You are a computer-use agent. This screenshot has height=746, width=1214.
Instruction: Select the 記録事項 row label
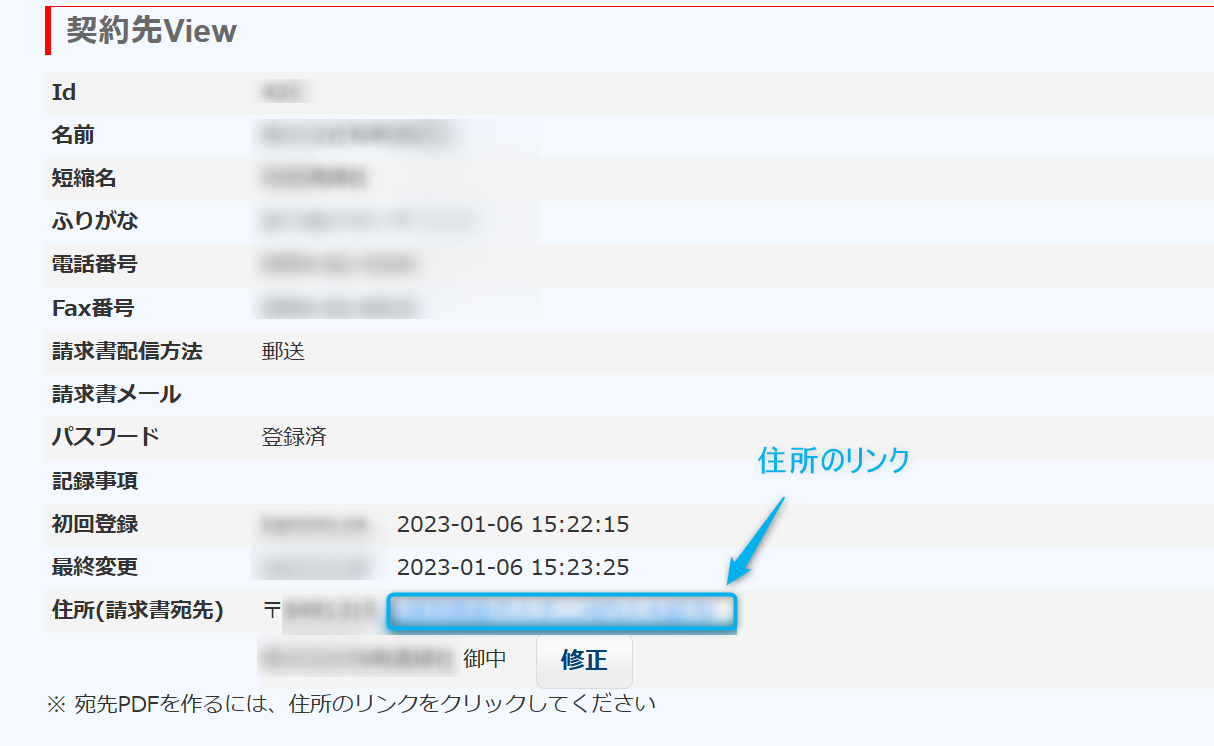point(95,481)
